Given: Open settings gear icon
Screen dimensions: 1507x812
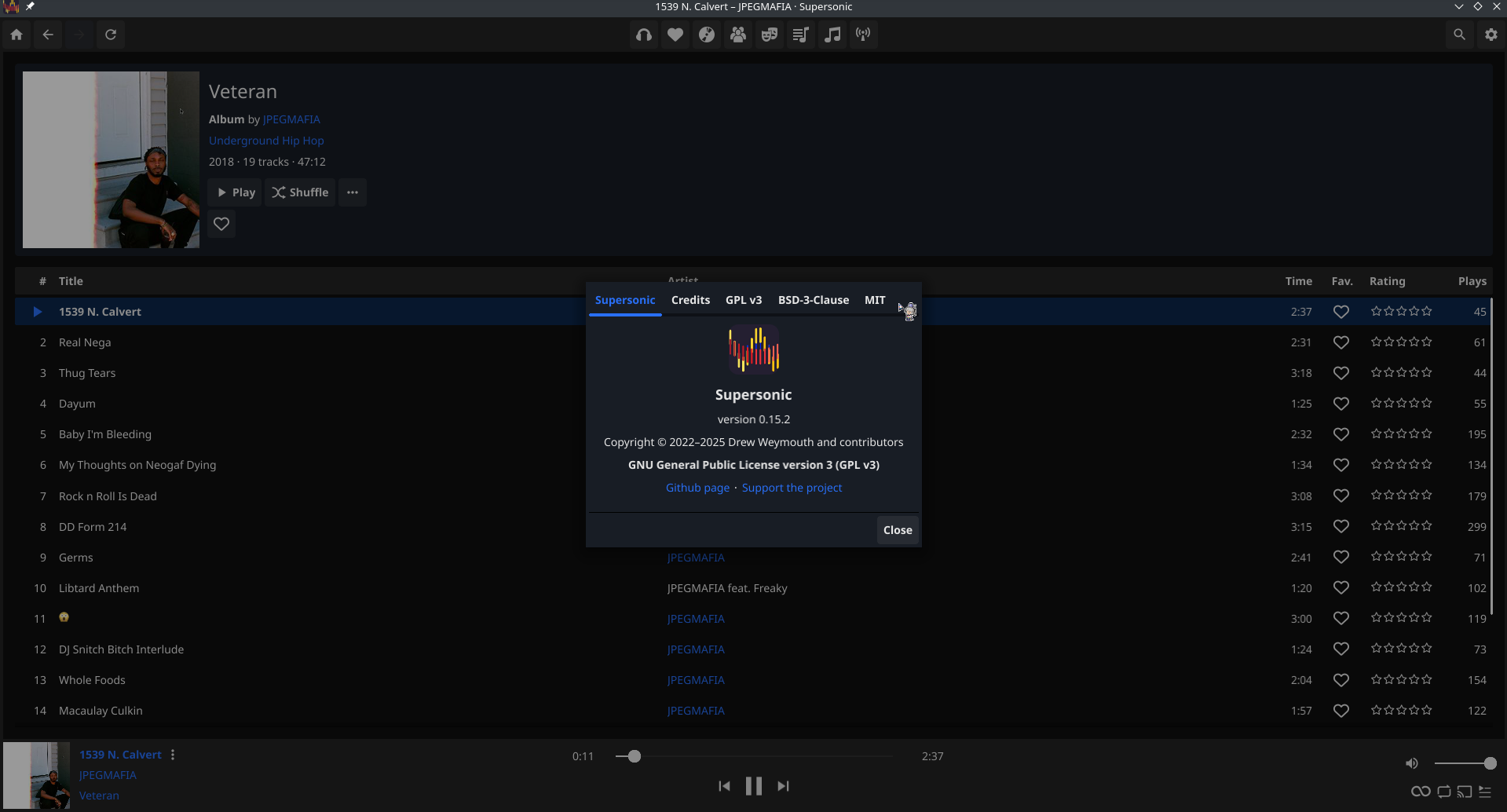Looking at the screenshot, I should point(1491,35).
